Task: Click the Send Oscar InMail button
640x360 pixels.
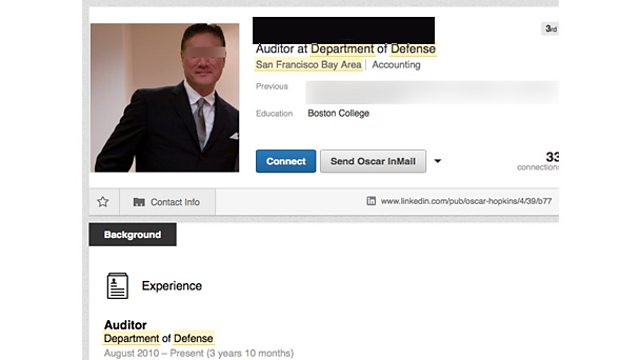Action: [x=373, y=161]
